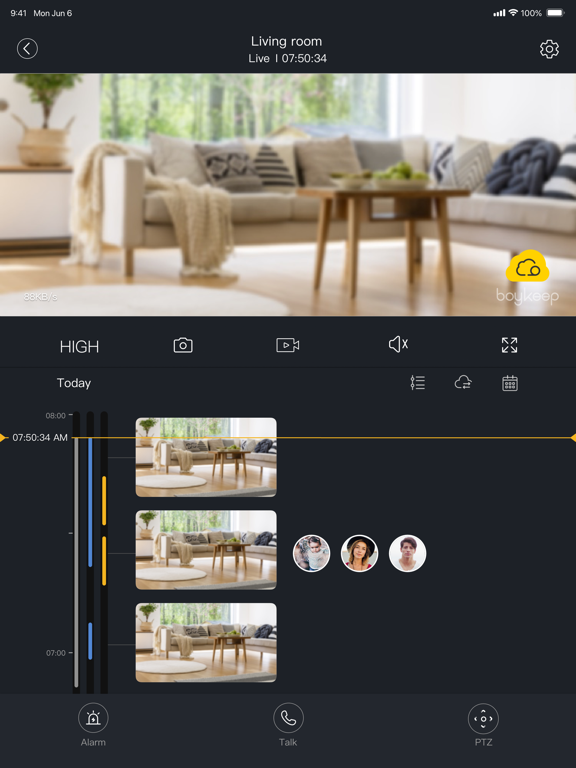This screenshot has height=768, width=576.
Task: Click the short blue segment near 07:00
Action: [90, 641]
